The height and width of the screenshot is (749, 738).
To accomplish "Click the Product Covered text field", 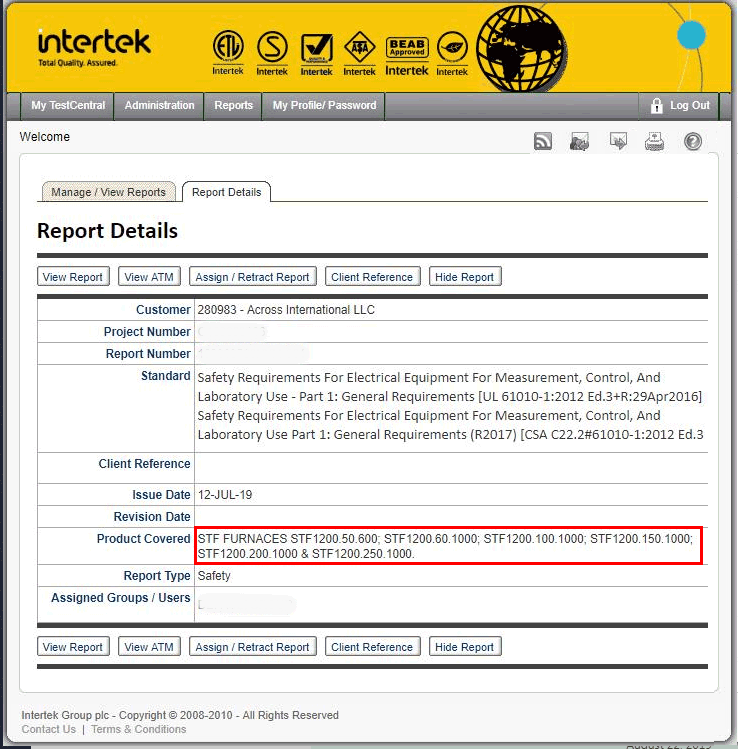I will click(x=448, y=546).
